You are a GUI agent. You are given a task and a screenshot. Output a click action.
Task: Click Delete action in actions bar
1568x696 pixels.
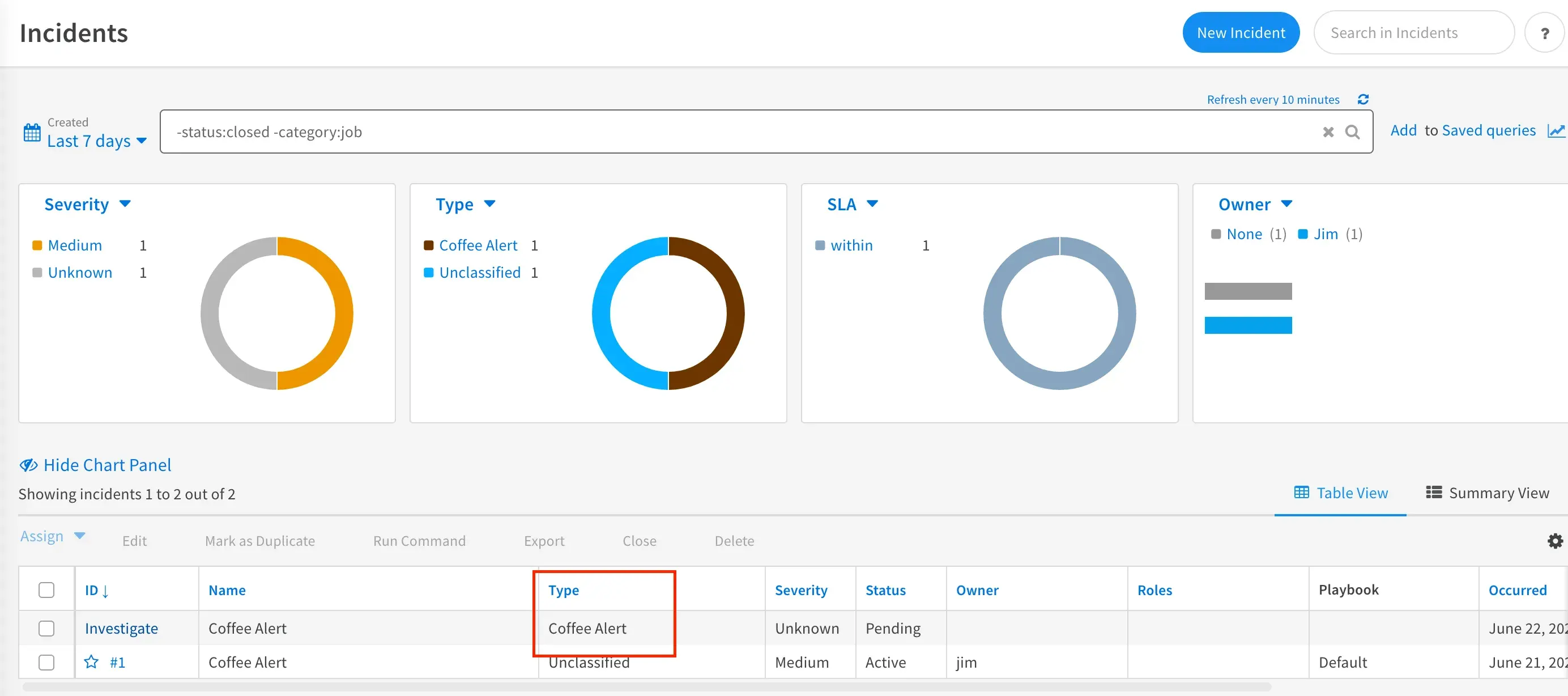pyautogui.click(x=734, y=541)
